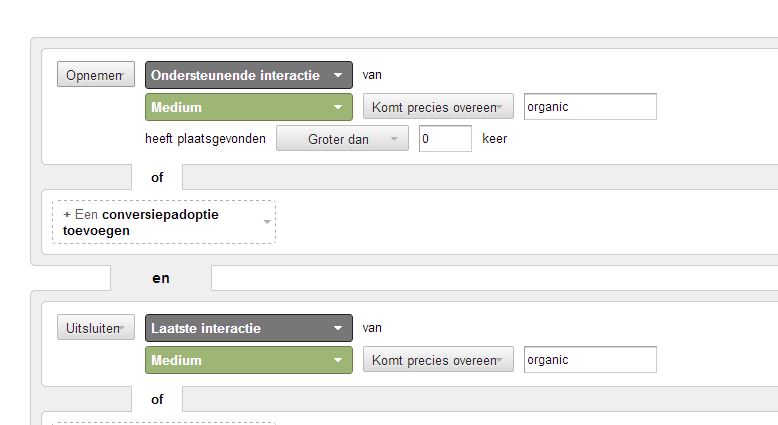Focus the organic text field in the Opnemen rule
The height and width of the screenshot is (425, 778).
[x=590, y=107]
